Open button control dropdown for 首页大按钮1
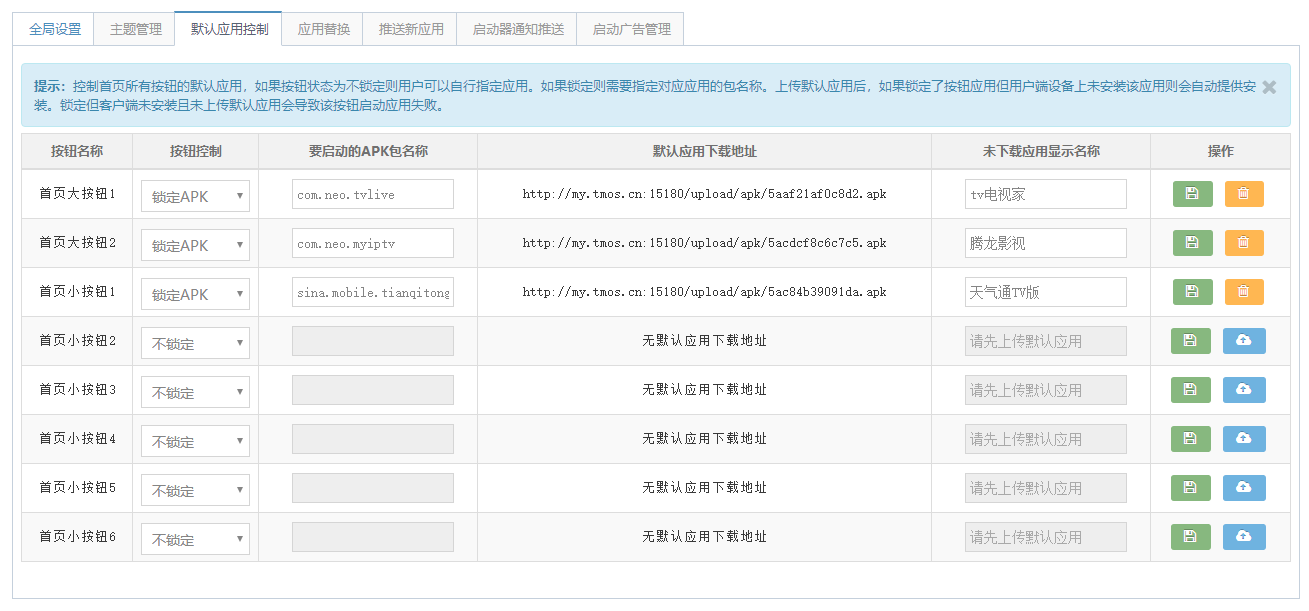The width and height of the screenshot is (1309, 611). 195,196
